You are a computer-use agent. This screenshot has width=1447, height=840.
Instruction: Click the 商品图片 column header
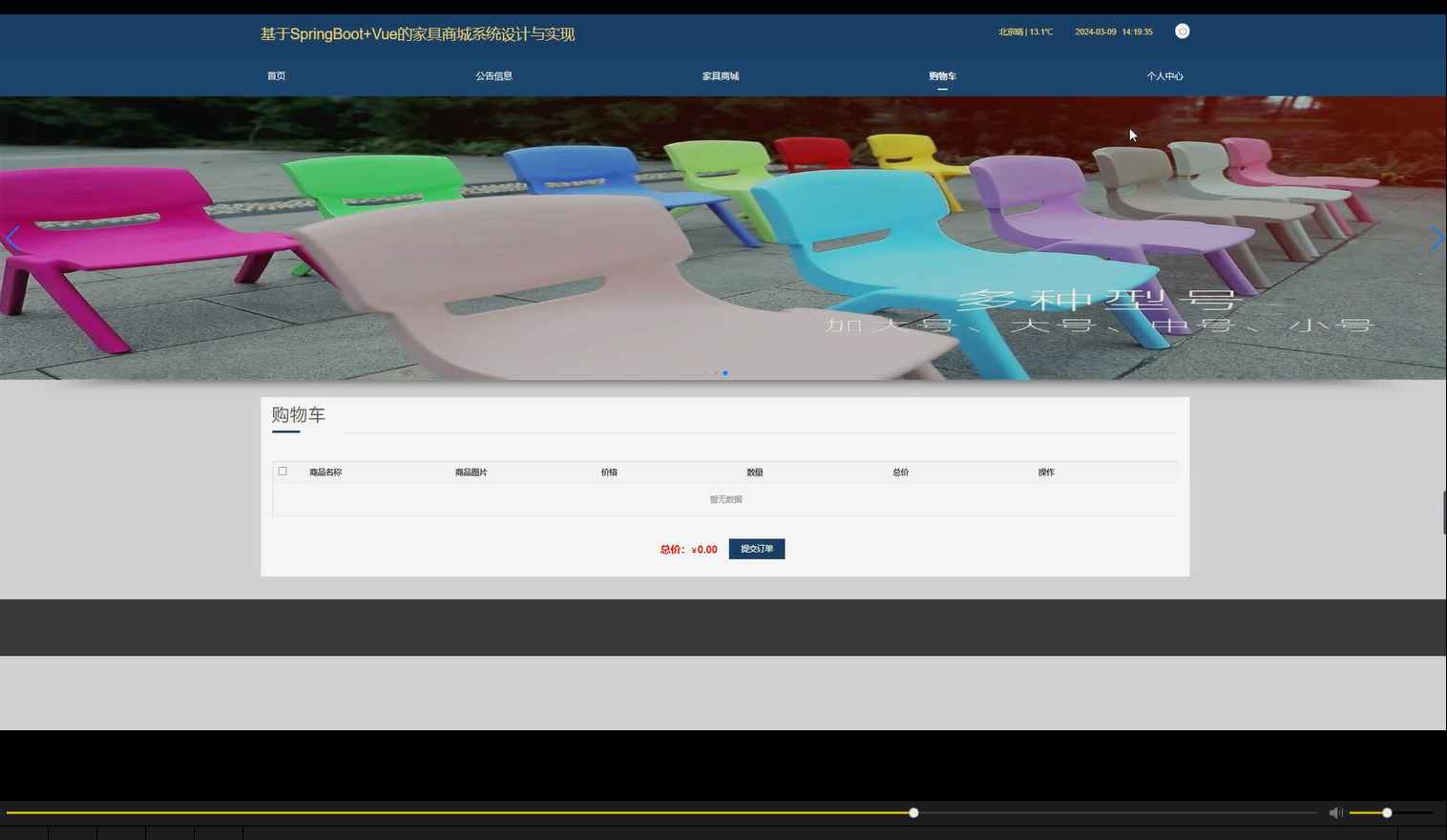point(472,472)
